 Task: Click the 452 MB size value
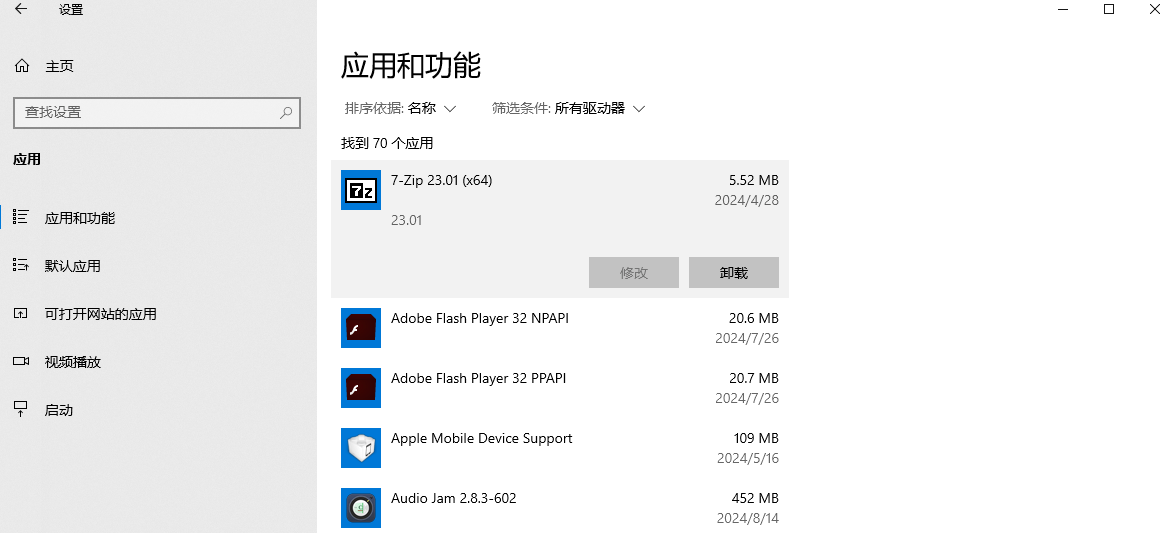pos(755,498)
